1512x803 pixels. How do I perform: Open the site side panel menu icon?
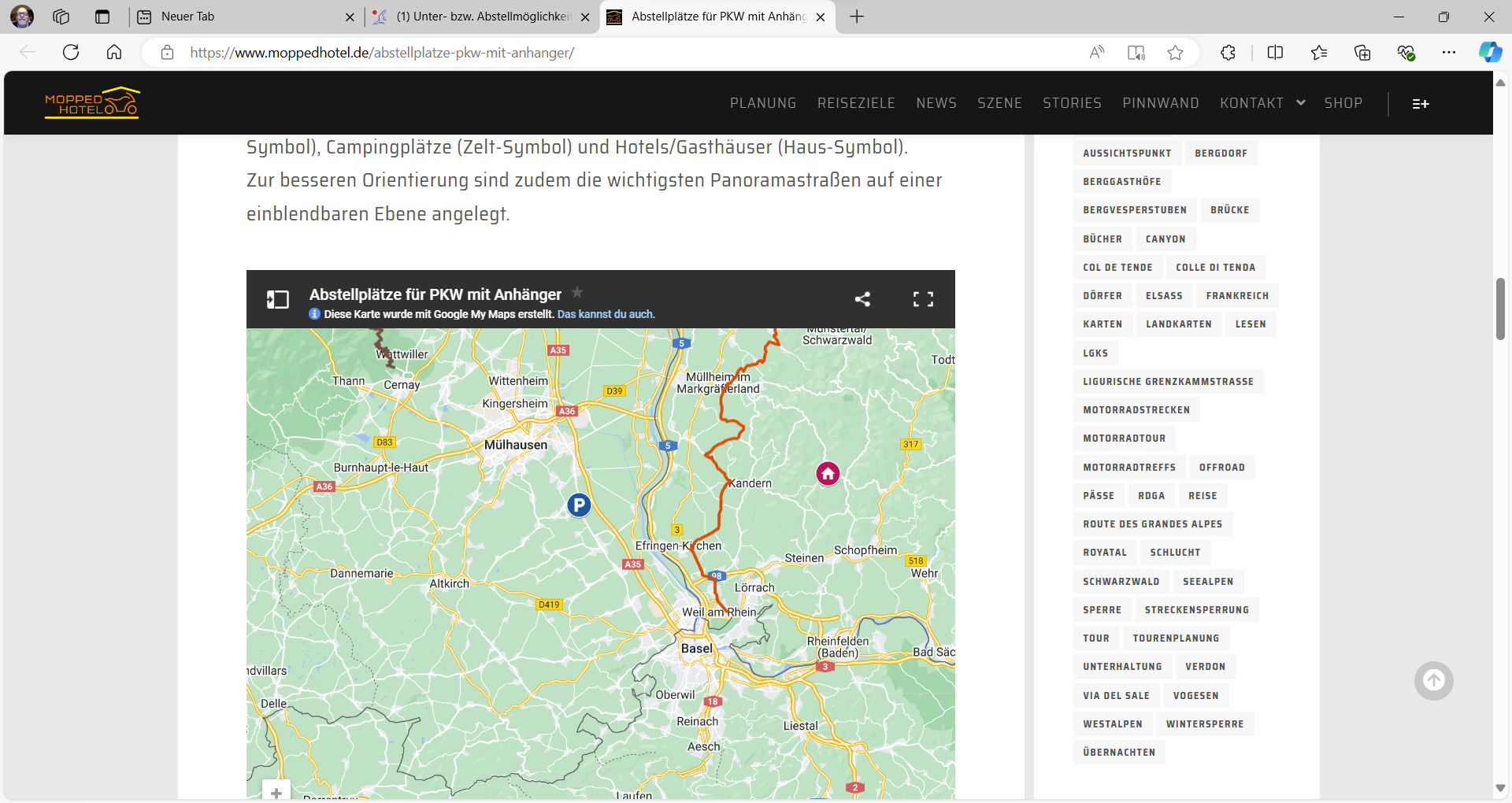tap(1421, 104)
